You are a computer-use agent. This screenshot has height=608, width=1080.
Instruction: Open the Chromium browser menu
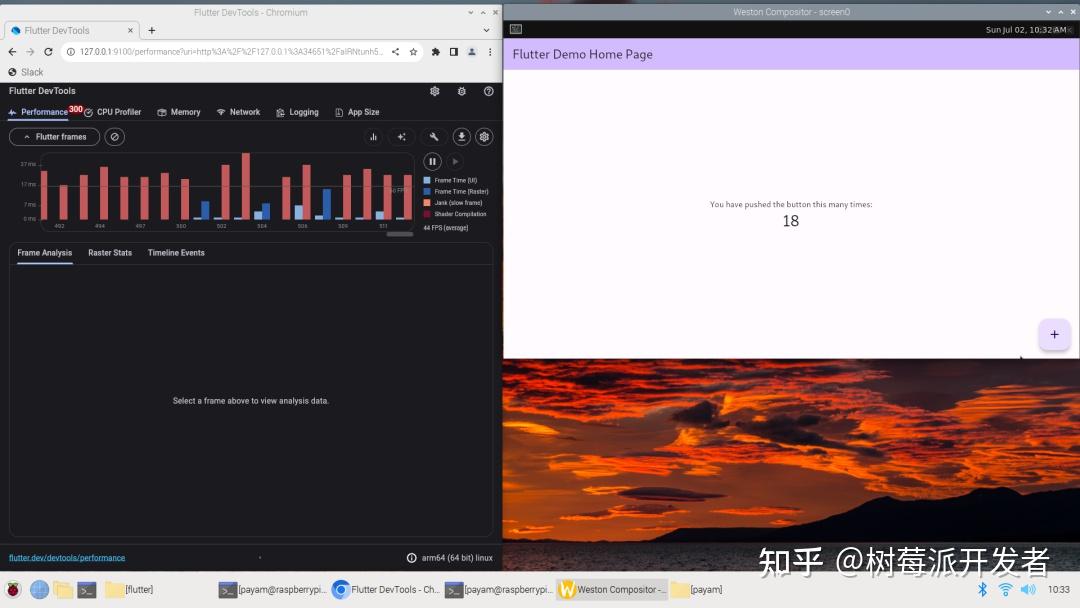[x=489, y=52]
